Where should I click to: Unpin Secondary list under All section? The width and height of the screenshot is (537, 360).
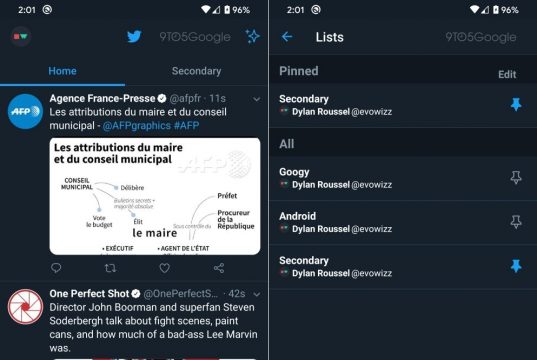[516, 266]
